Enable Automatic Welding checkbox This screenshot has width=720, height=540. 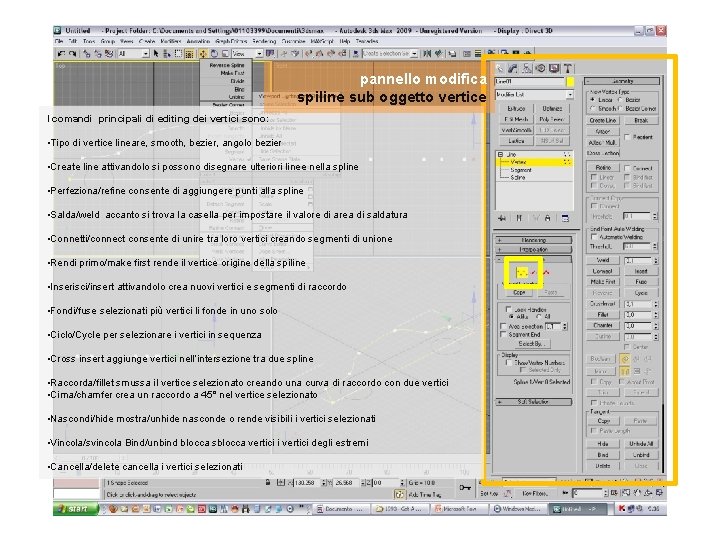594,237
